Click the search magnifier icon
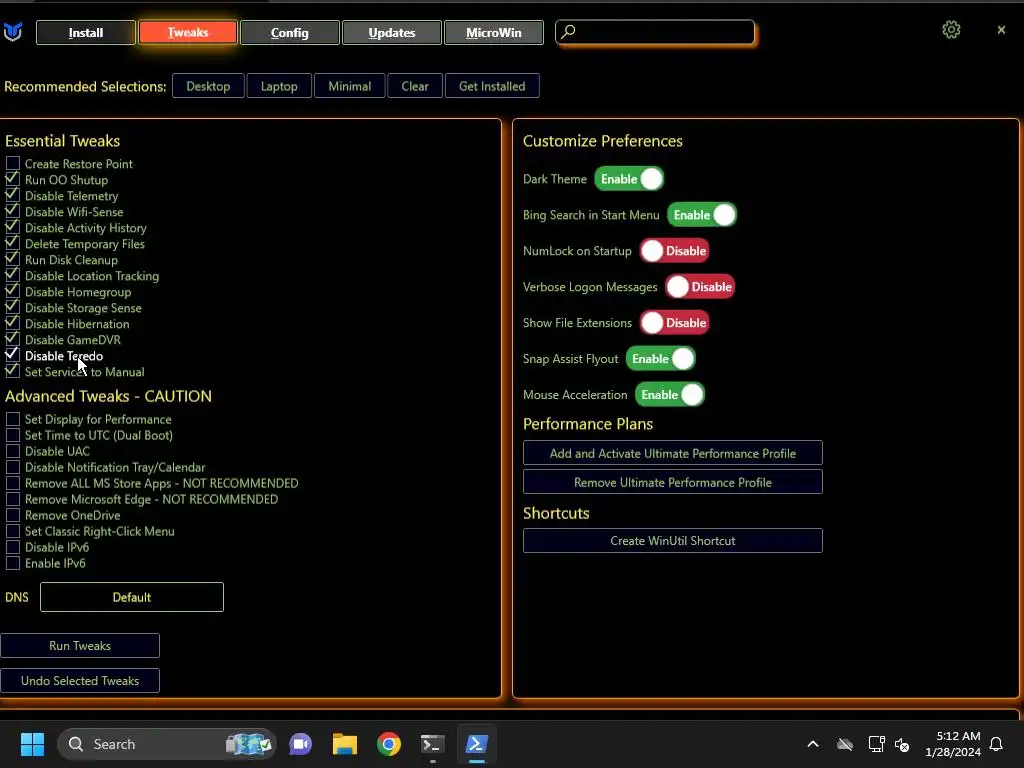1024x768 pixels. click(568, 31)
